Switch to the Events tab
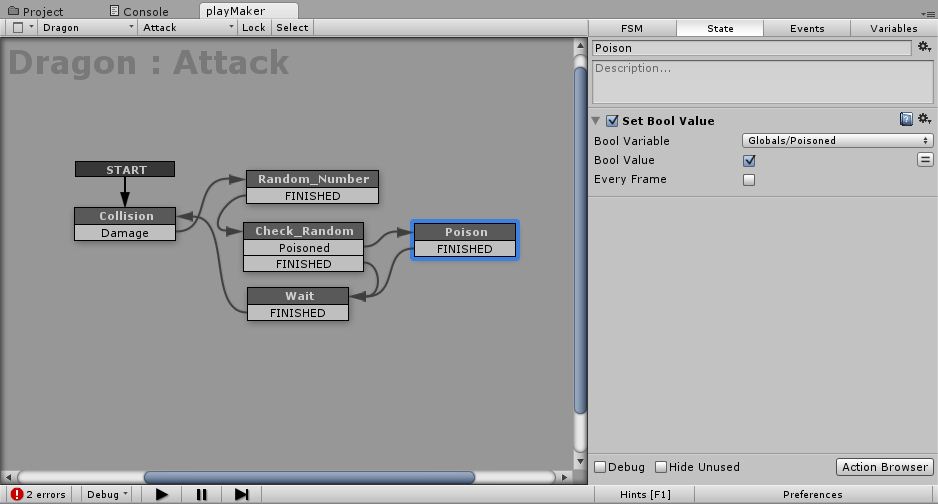Image resolution: width=938 pixels, height=504 pixels. (807, 28)
